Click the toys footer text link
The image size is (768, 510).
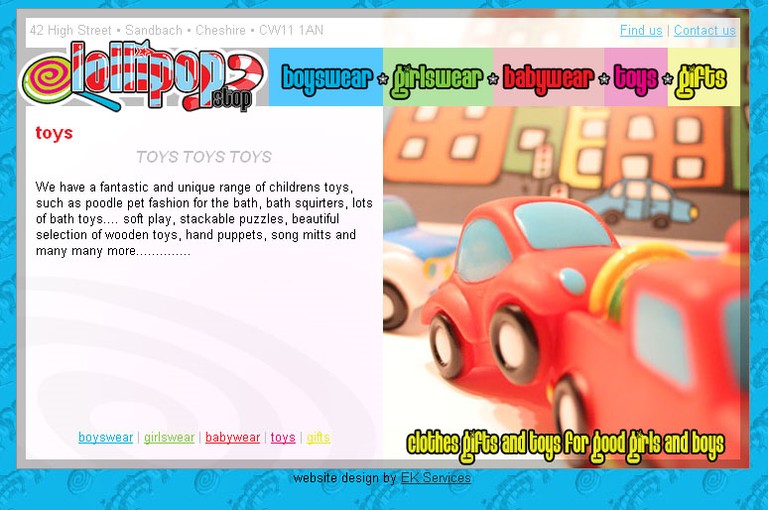tap(283, 437)
